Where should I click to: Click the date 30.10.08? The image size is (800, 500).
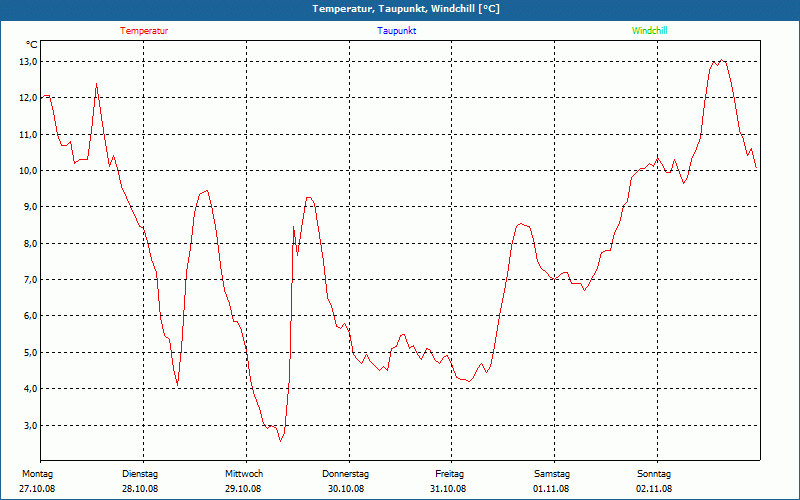[346, 489]
